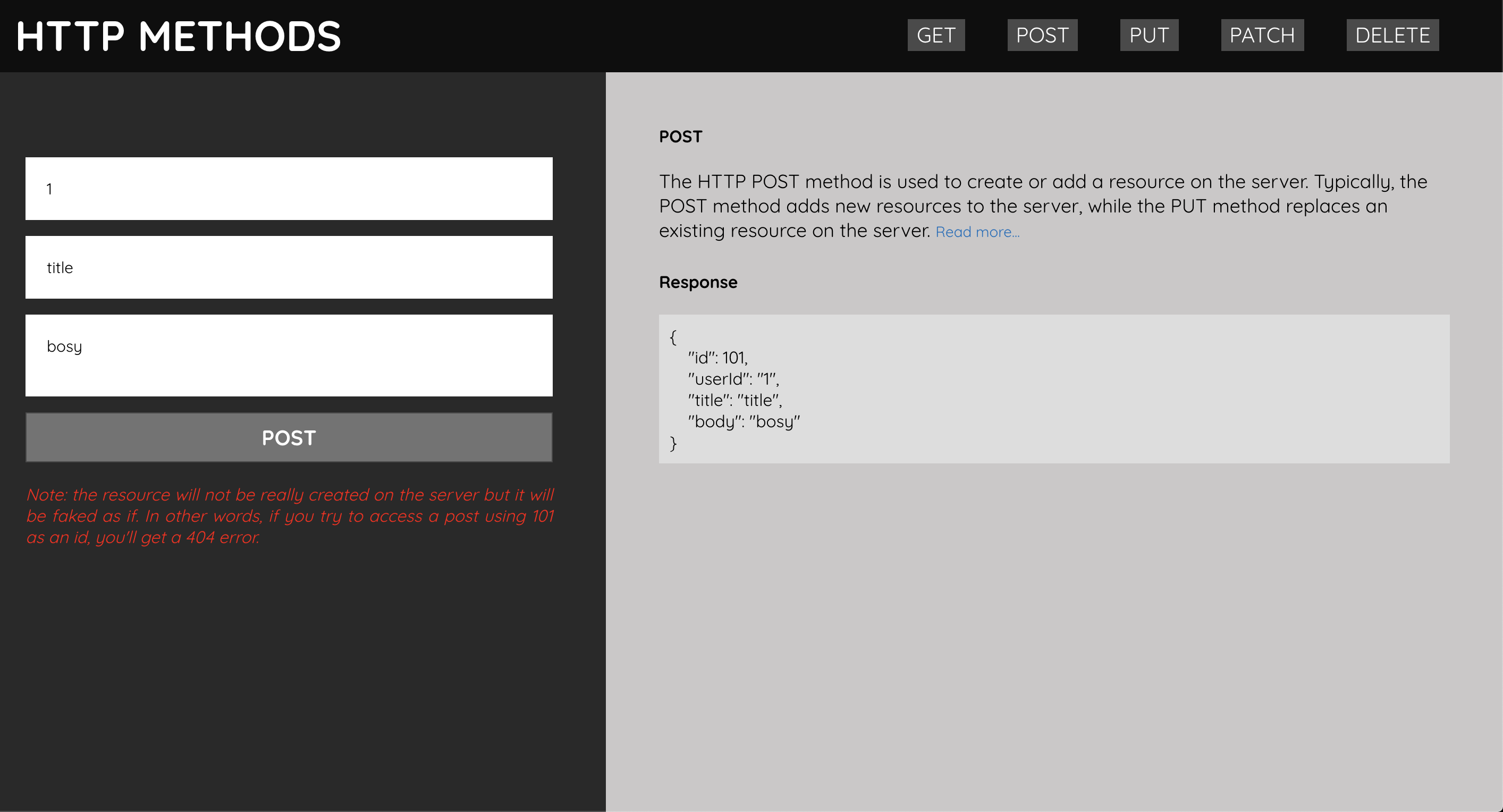The height and width of the screenshot is (812, 1503).
Task: Click the "id": 101 line in the response
Action: click(717, 358)
